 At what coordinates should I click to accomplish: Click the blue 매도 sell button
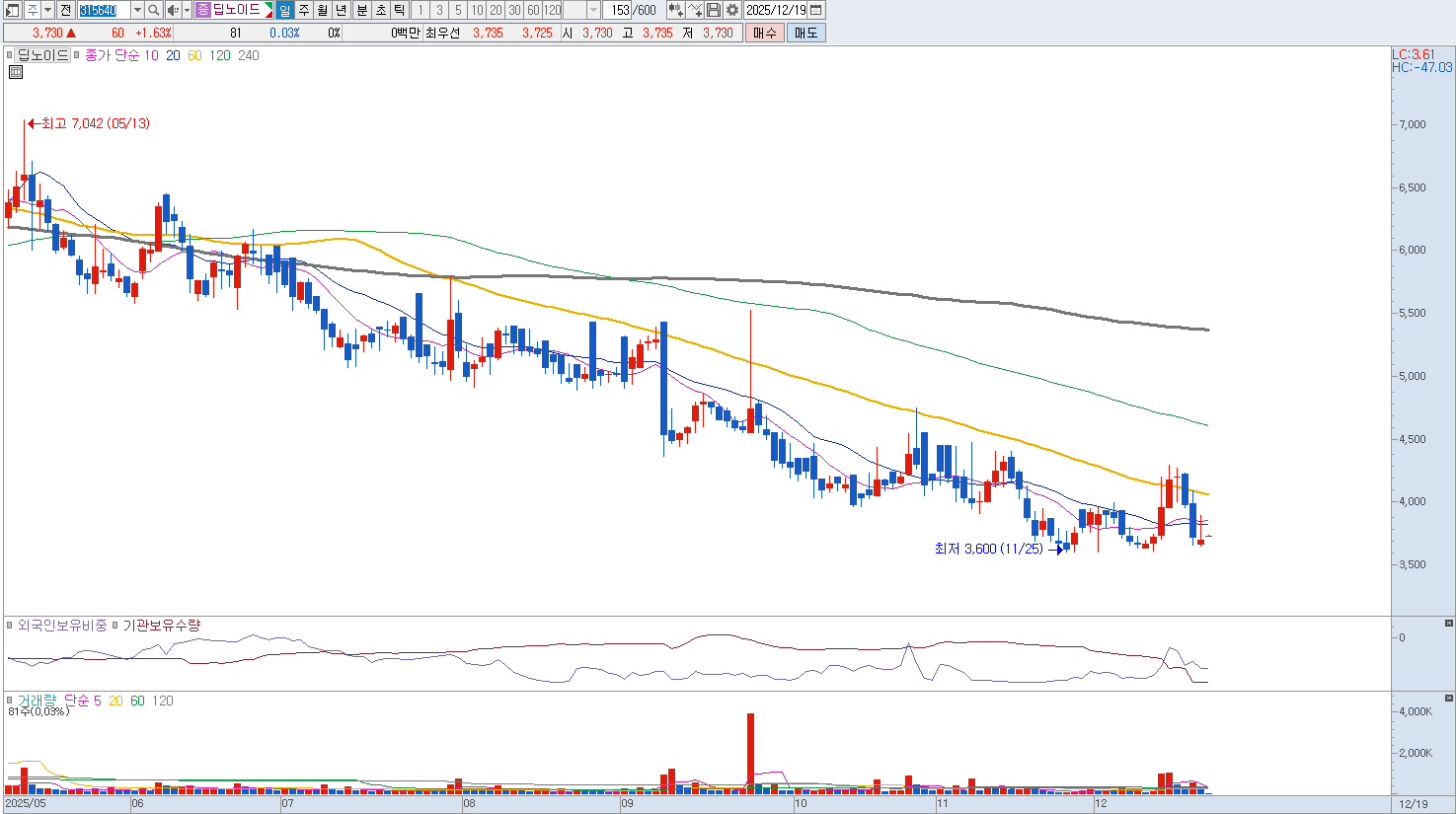tap(805, 33)
